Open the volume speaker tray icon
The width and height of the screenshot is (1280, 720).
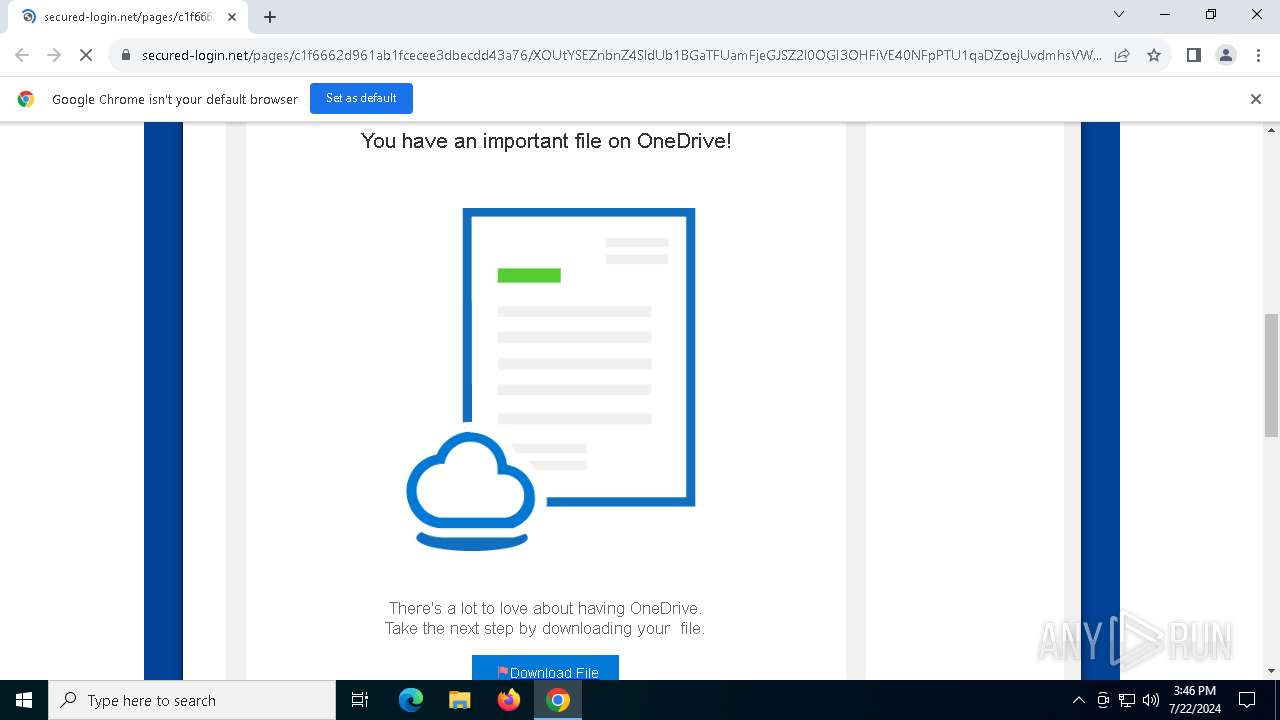tap(1151, 700)
